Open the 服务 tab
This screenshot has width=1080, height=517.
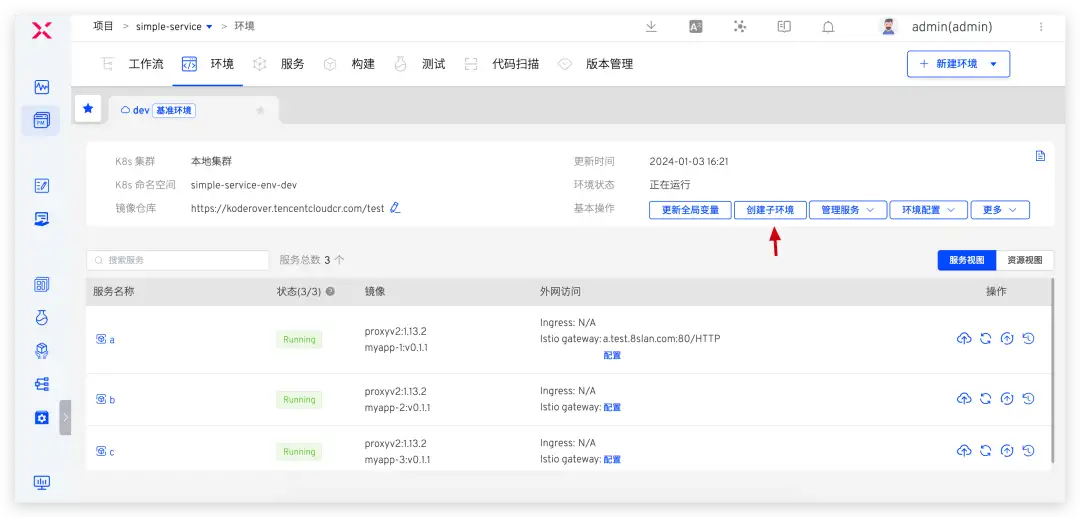[279, 64]
